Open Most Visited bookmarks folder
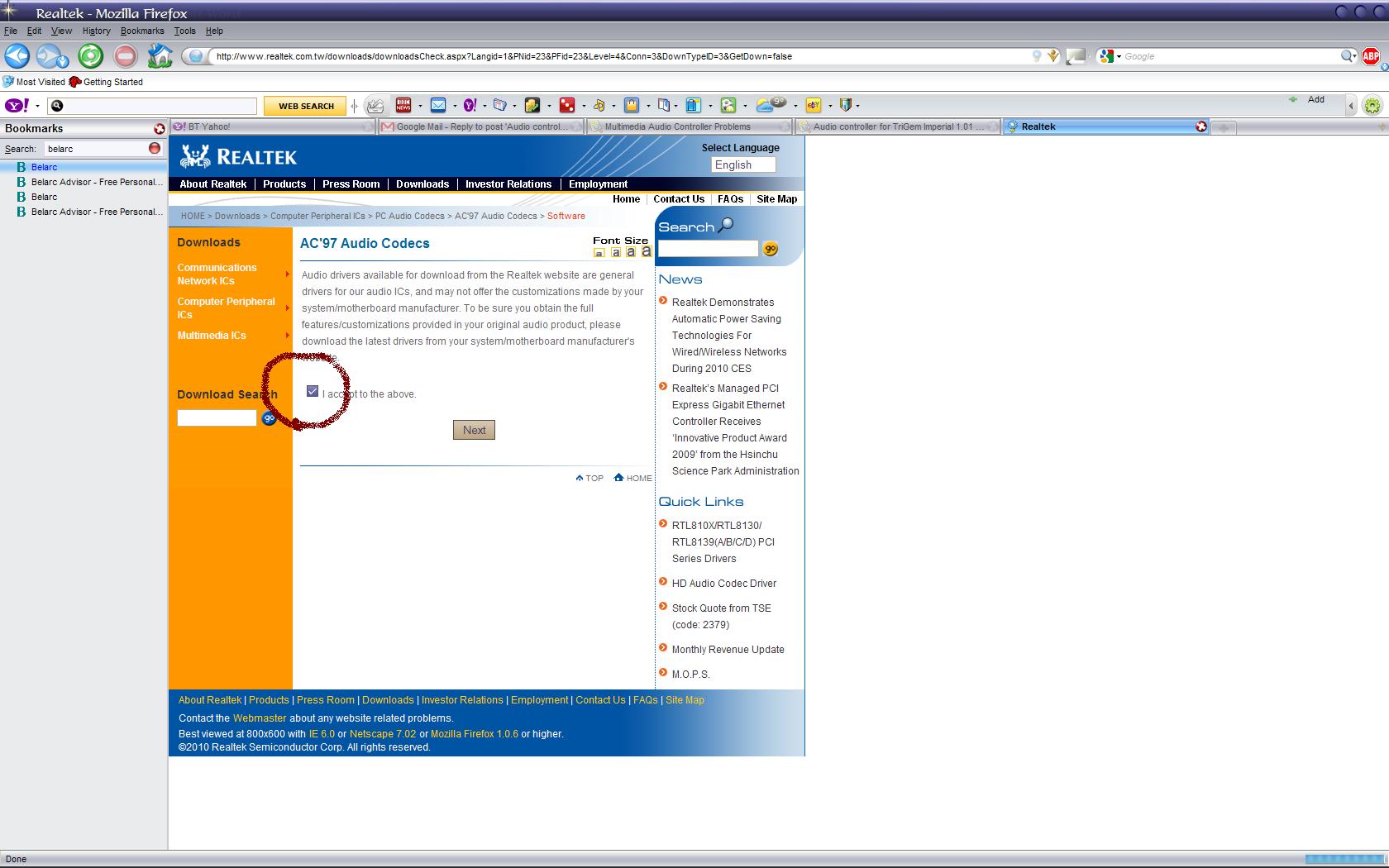 pos(34,82)
